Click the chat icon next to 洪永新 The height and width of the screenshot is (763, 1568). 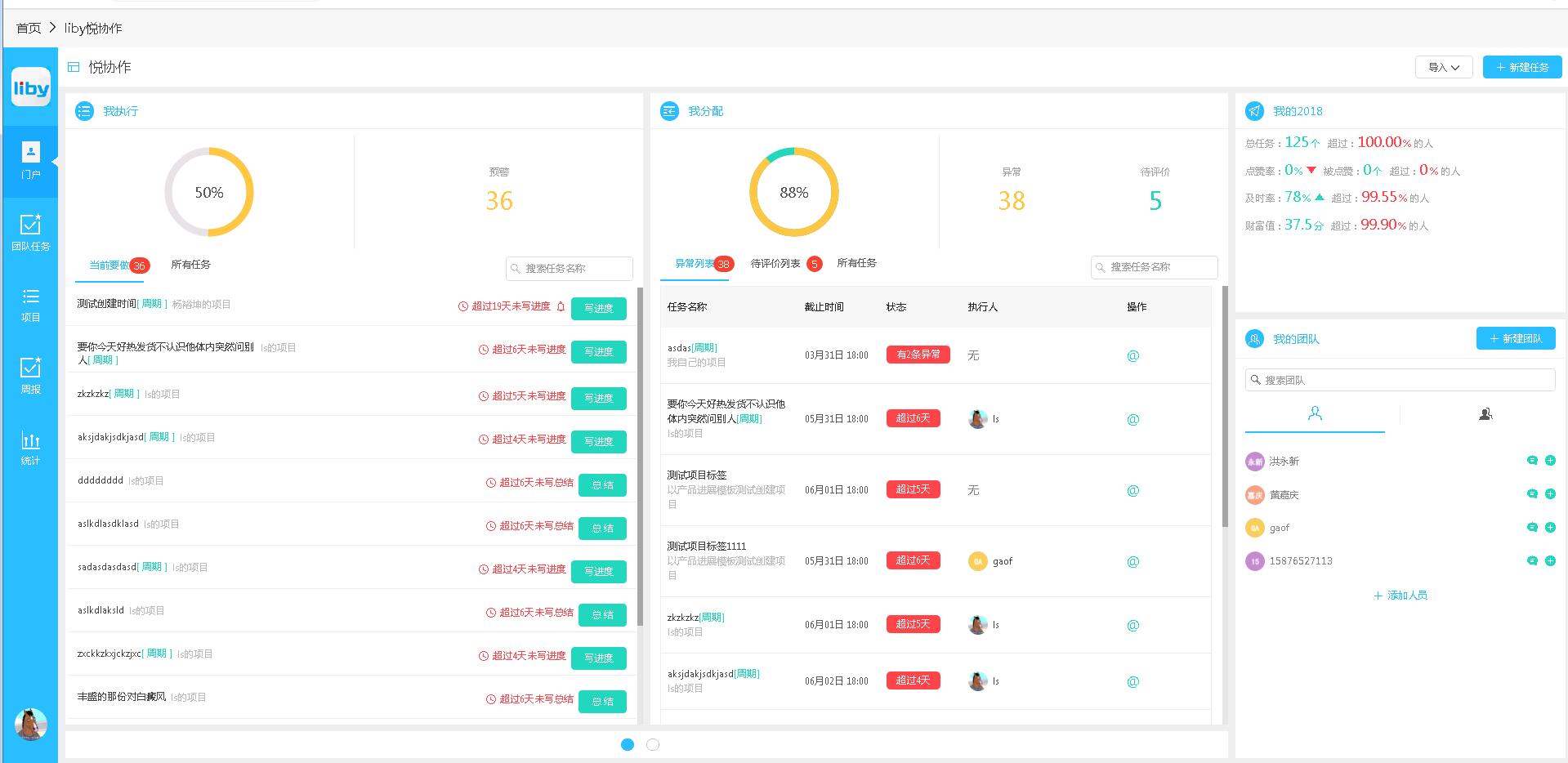tap(1532, 461)
